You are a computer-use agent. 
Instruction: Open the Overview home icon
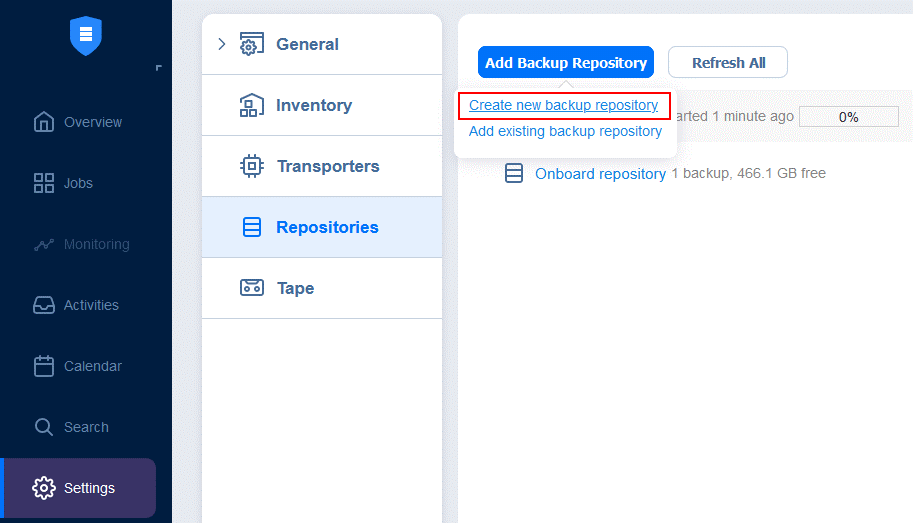[x=44, y=122]
